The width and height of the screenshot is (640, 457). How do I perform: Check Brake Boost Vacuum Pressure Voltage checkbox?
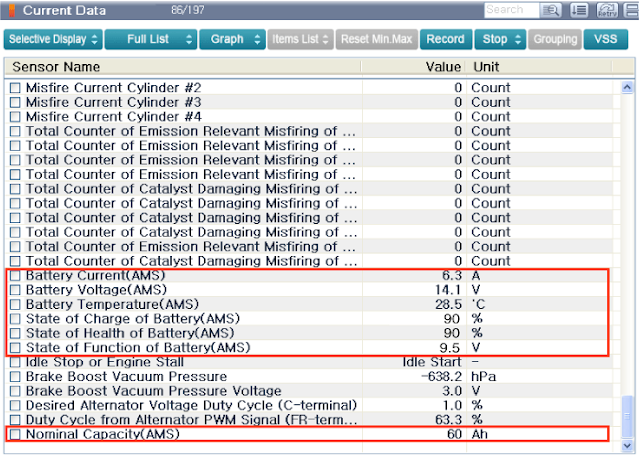click(15, 391)
